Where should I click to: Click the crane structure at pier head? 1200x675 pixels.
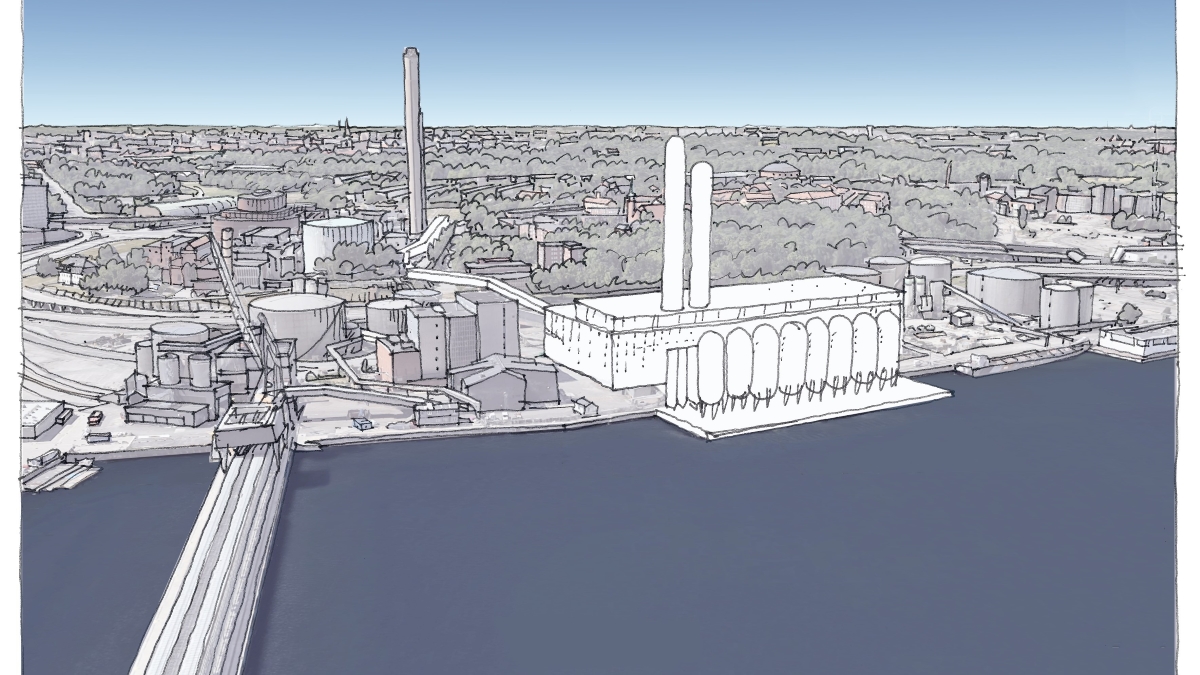[x=250, y=425]
